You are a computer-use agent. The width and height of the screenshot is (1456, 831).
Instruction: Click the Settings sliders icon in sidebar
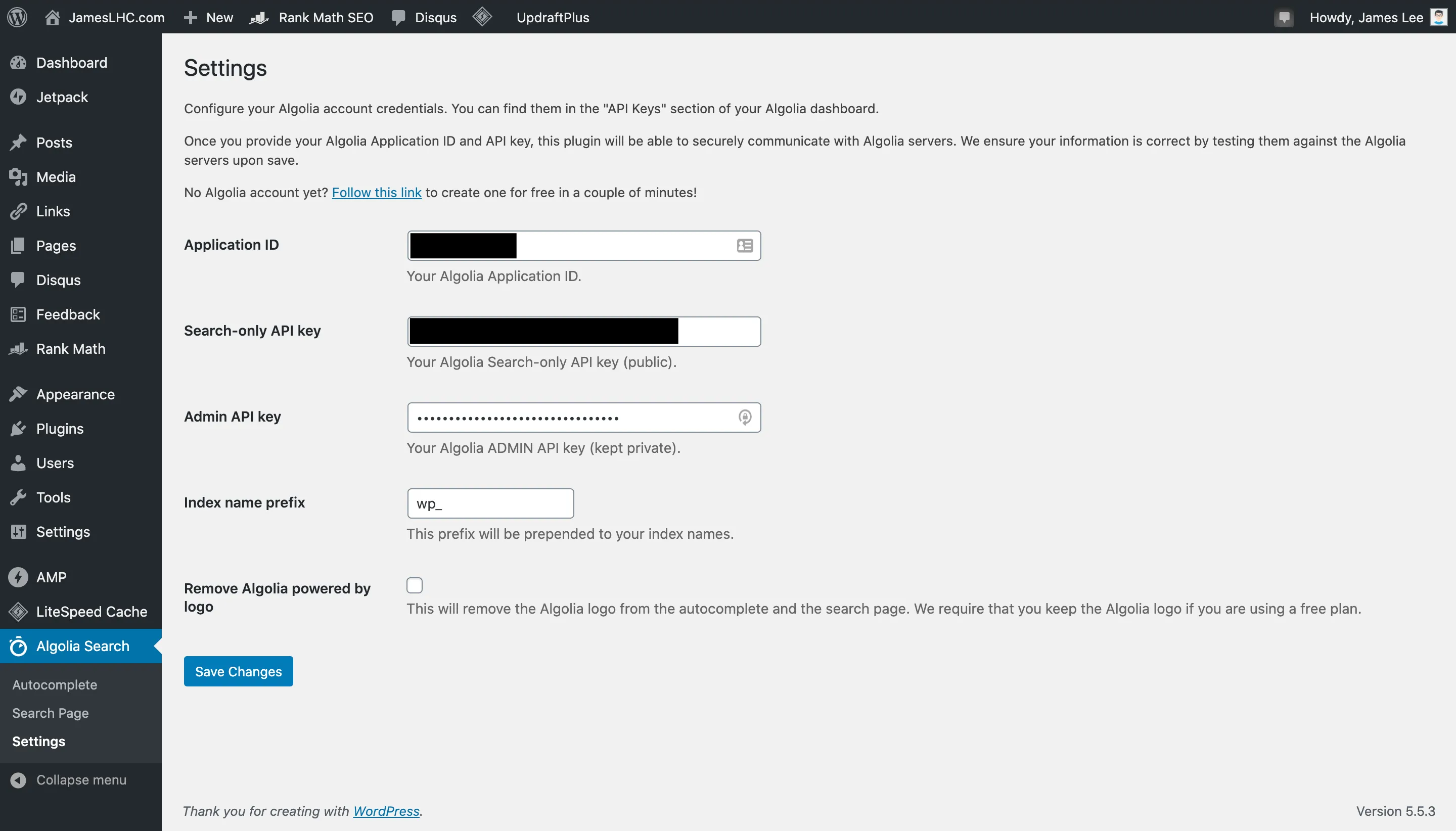coord(18,532)
